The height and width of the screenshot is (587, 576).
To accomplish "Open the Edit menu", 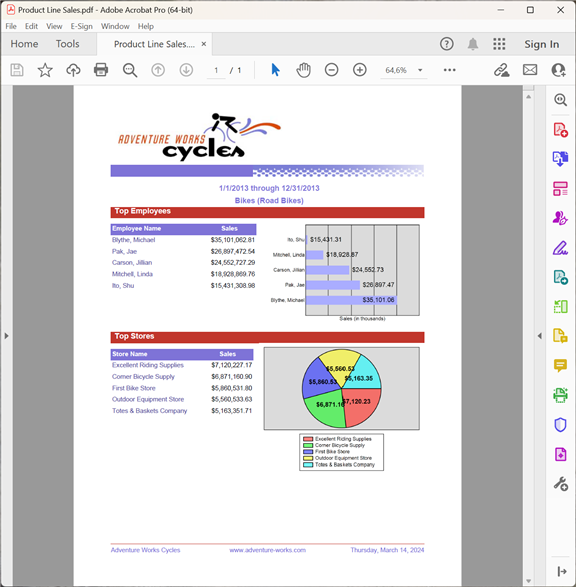I will (31, 26).
